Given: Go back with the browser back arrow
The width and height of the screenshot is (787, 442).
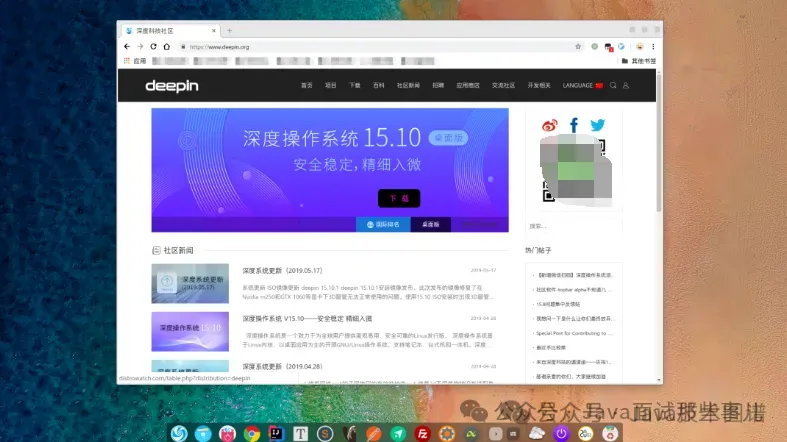Looking at the screenshot, I should coord(127,47).
